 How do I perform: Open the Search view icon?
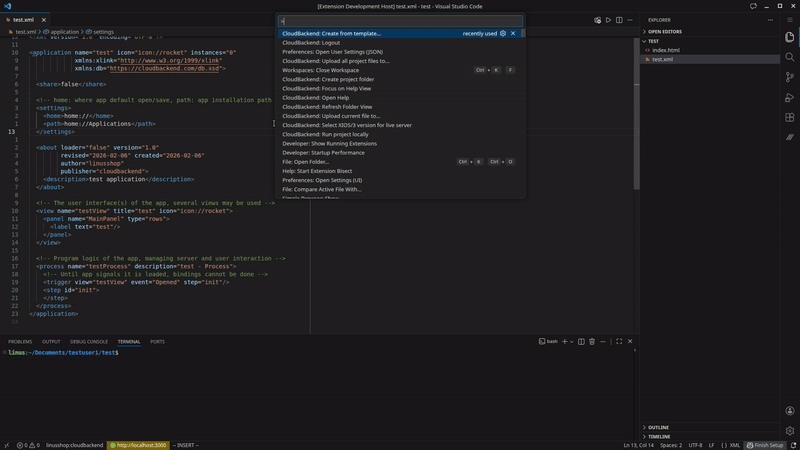point(790,57)
